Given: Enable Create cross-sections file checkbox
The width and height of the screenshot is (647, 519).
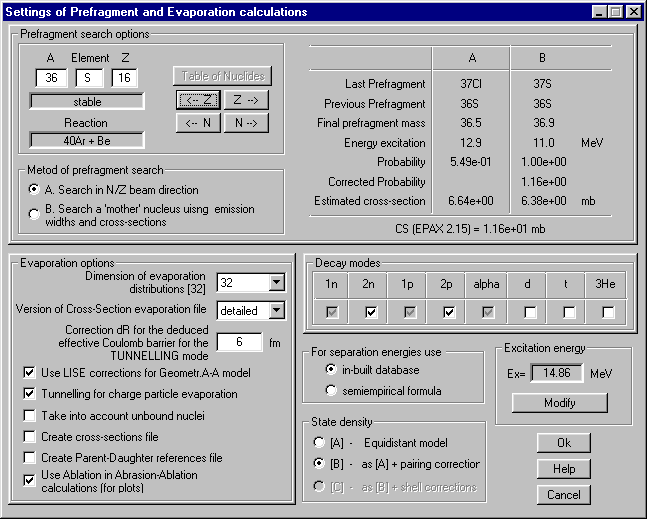Looking at the screenshot, I should [x=29, y=437].
